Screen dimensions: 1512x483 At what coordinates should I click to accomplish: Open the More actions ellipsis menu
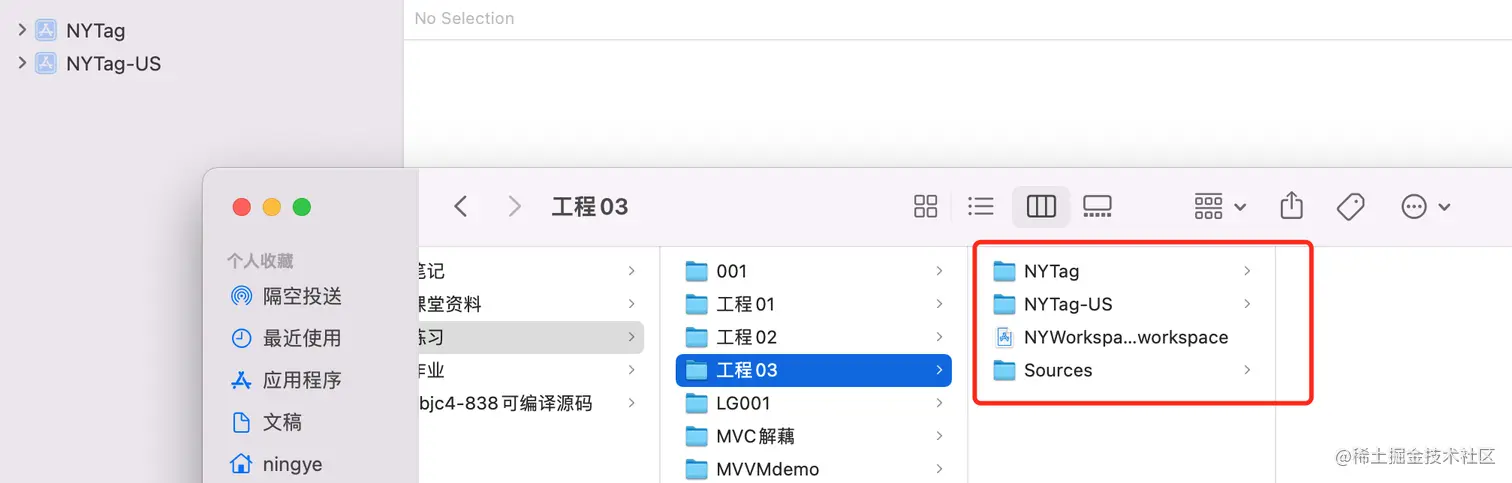tap(1425, 207)
